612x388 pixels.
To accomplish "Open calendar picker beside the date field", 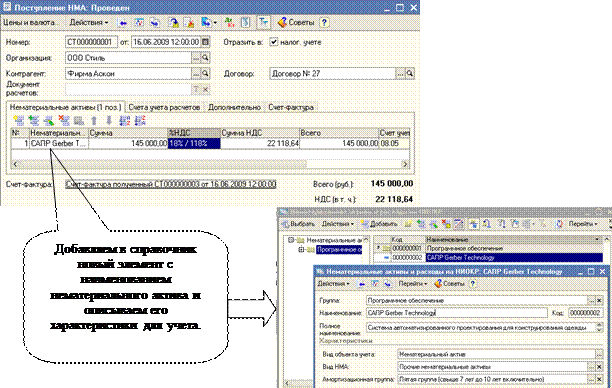I will click(x=206, y=42).
